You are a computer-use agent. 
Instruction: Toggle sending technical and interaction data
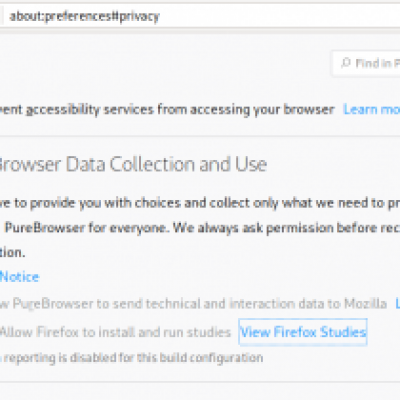(193, 304)
